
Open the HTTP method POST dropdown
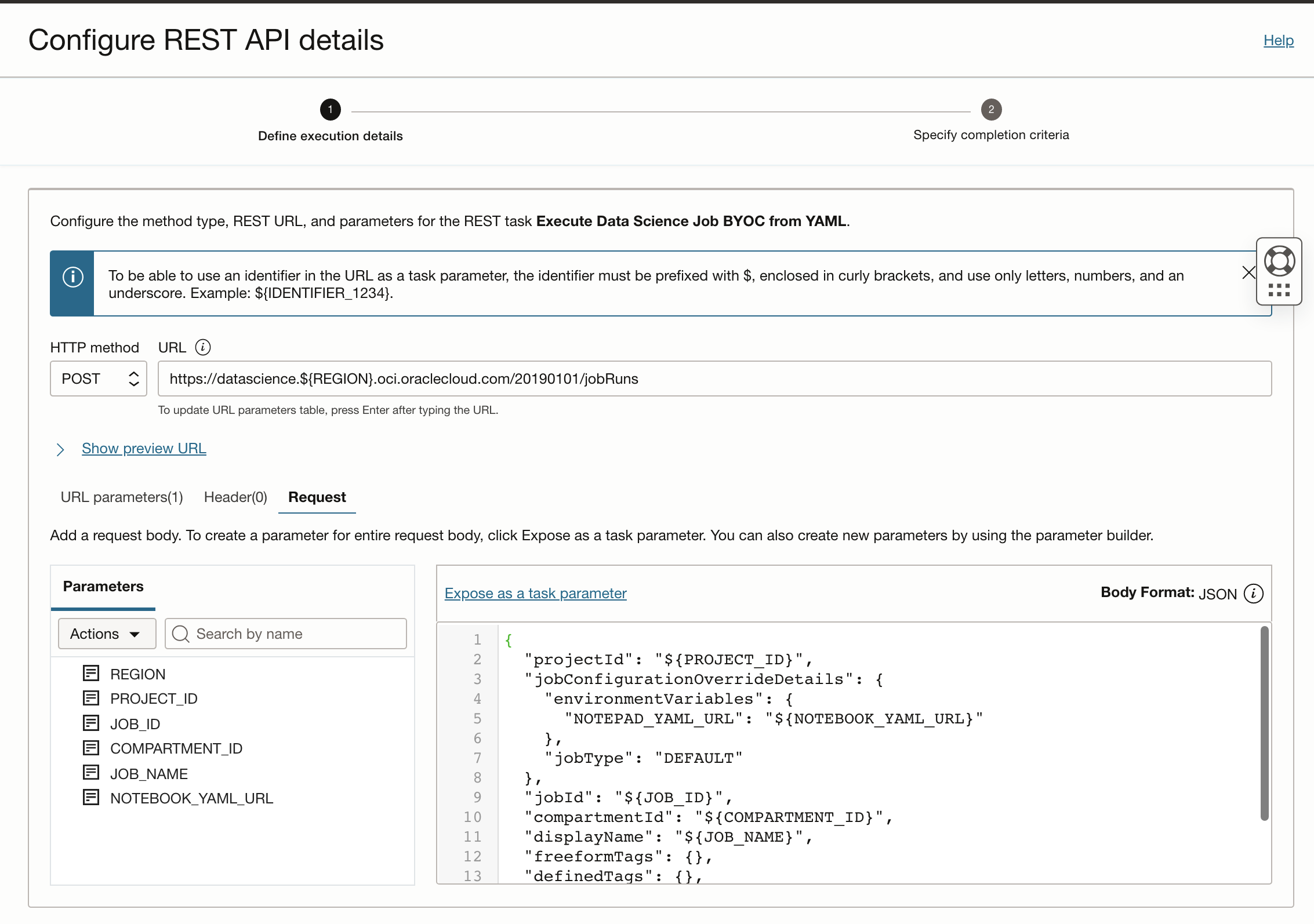pos(99,379)
